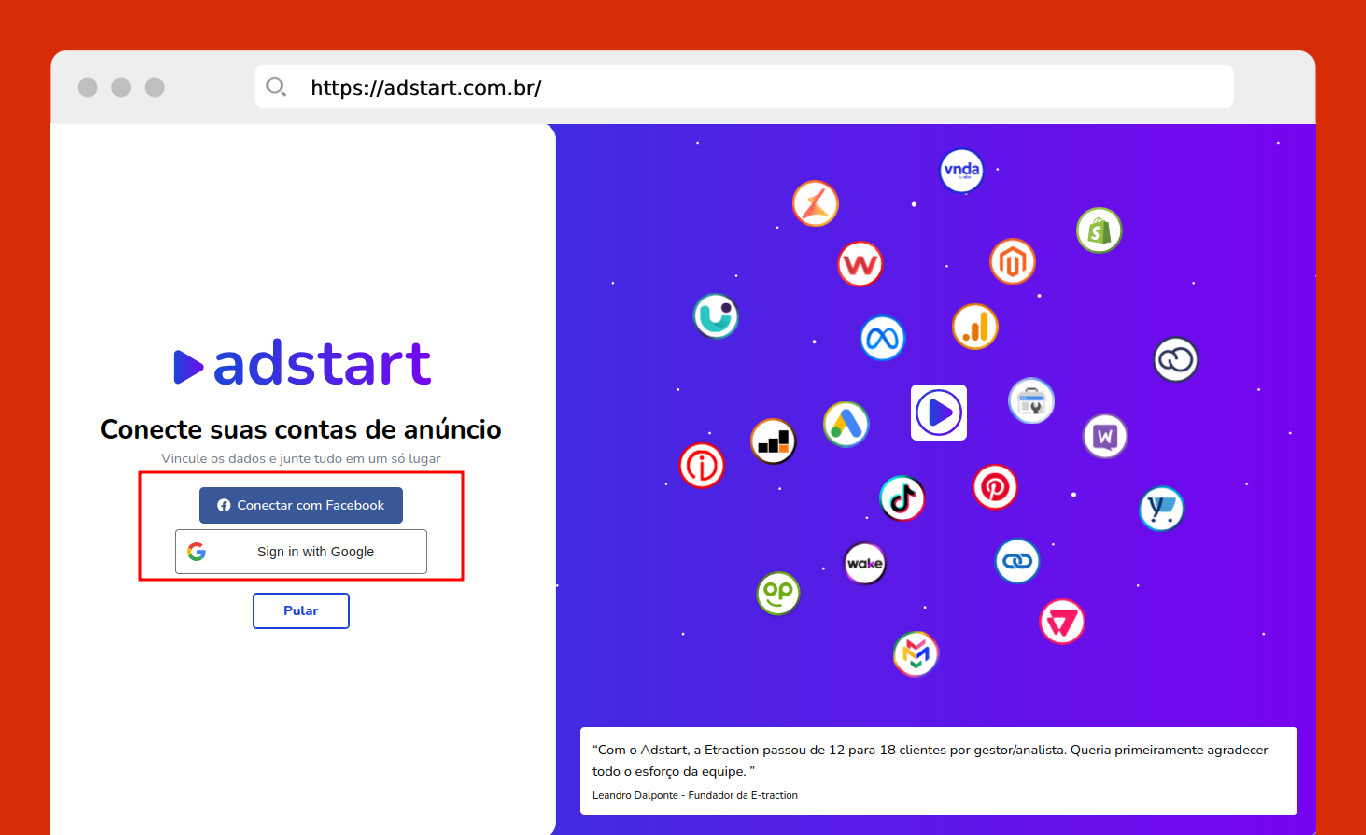Click the blue chain-link icon
The height and width of the screenshot is (835, 1366).
[1017, 561]
